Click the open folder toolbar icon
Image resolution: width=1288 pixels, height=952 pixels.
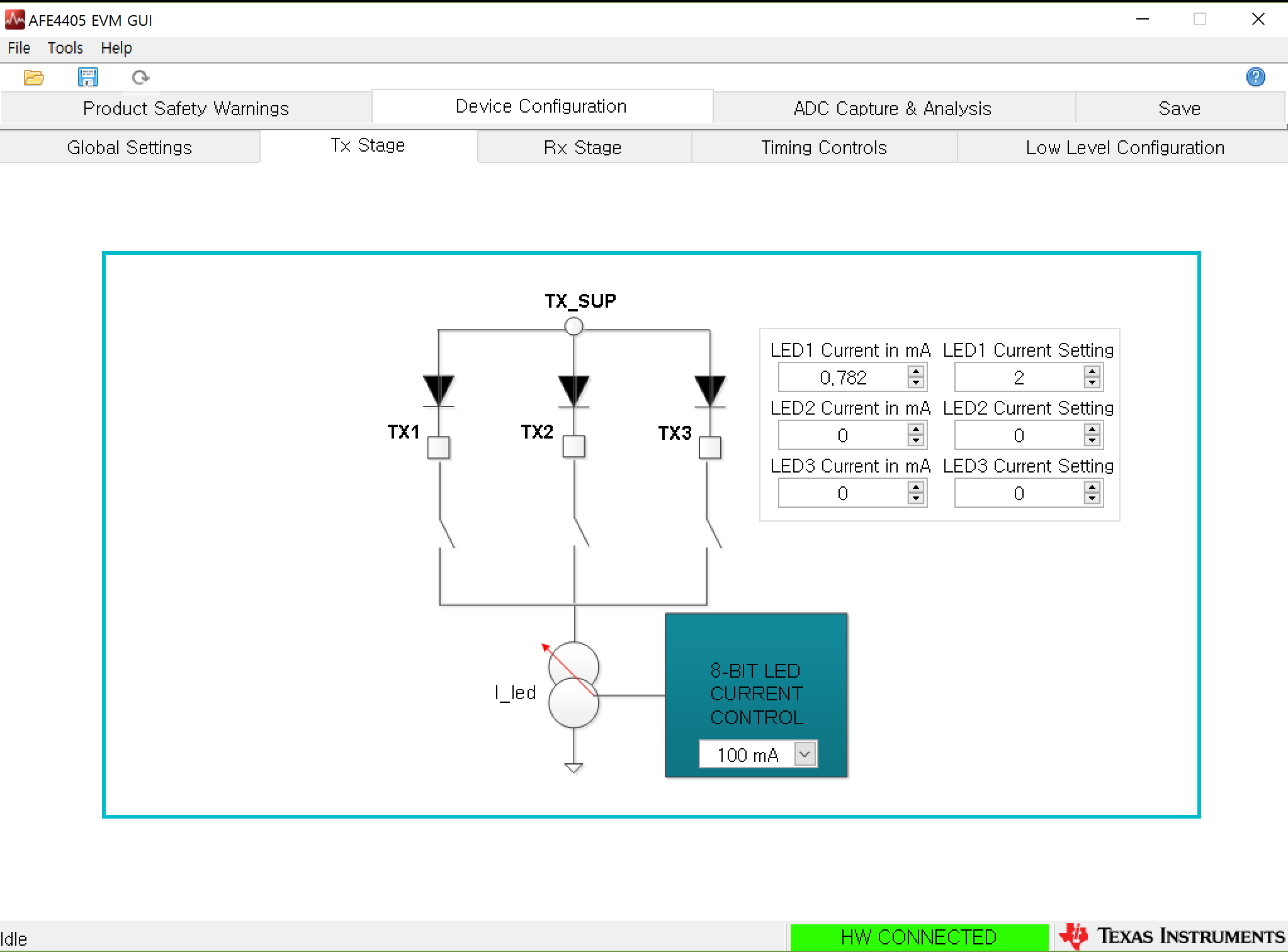coord(33,77)
